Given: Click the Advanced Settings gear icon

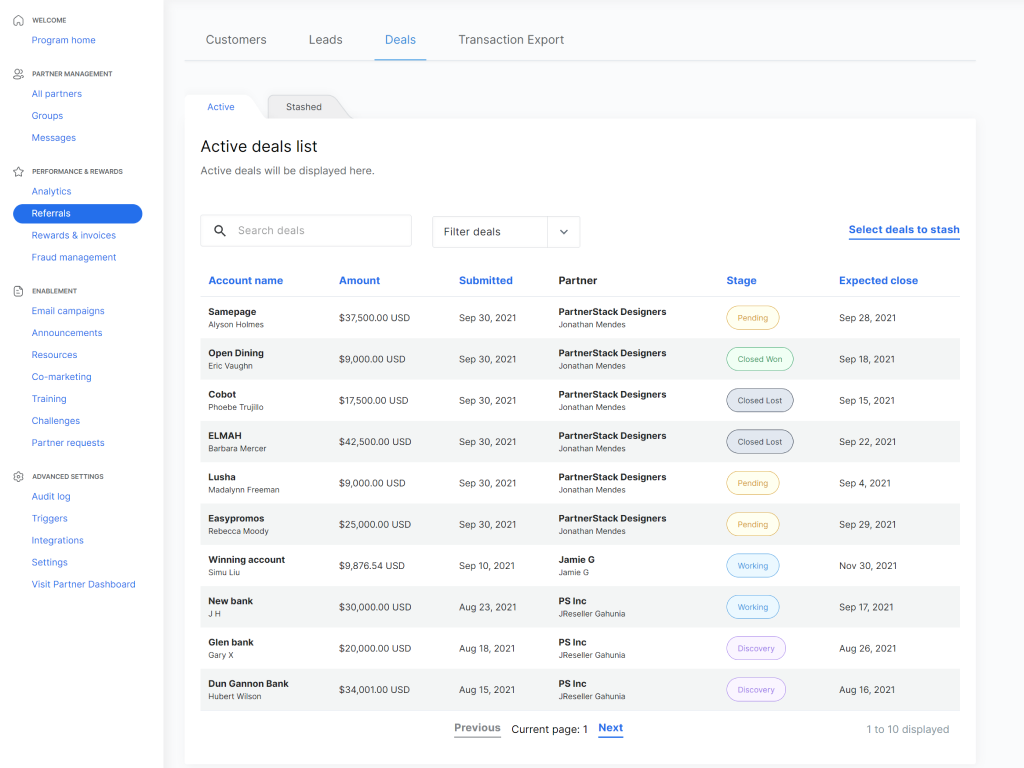Looking at the screenshot, I should (18, 477).
